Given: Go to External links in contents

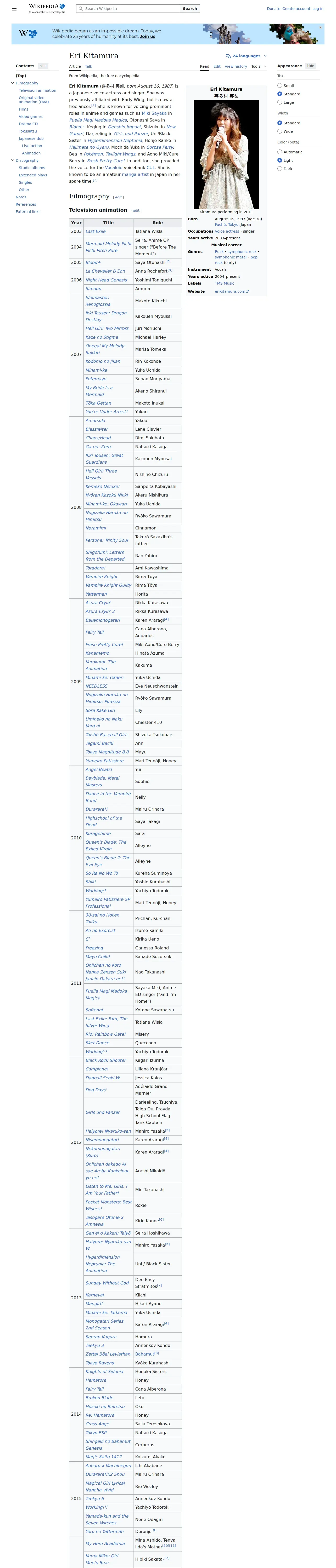Looking at the screenshot, I should pyautogui.click(x=28, y=212).
